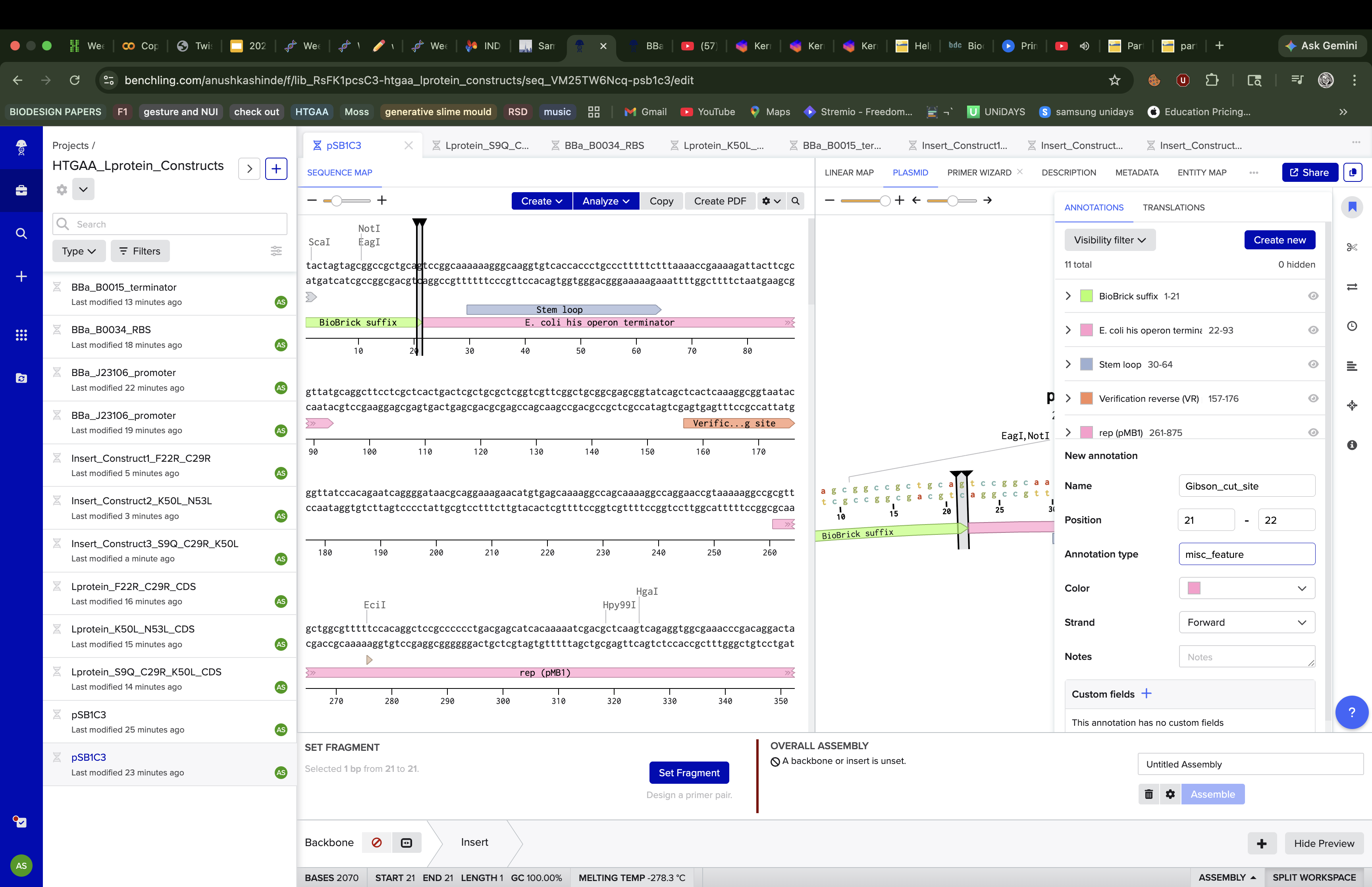Open the sidebar folder sync icon

(x=21, y=378)
